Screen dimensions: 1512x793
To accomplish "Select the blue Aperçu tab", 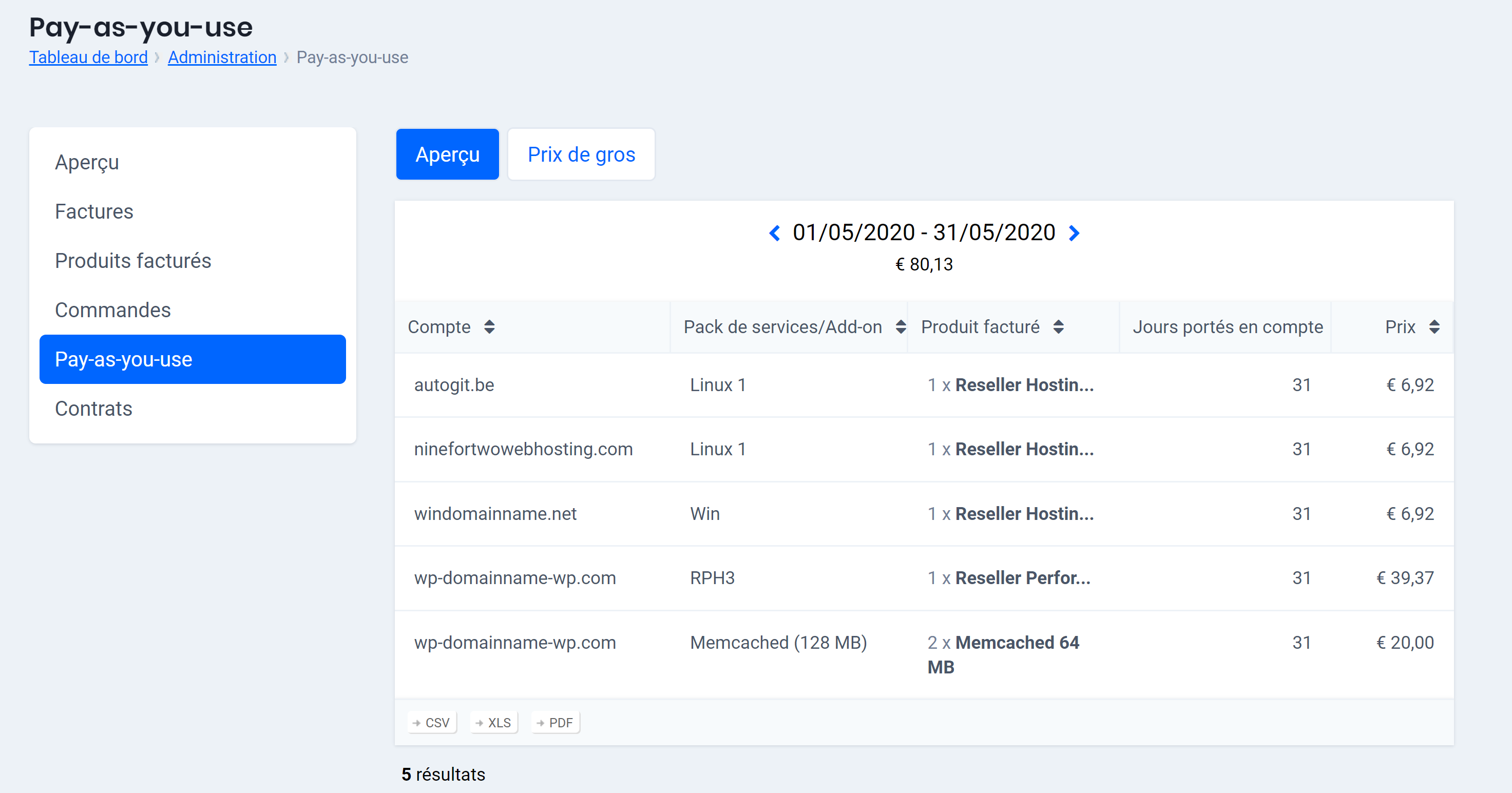I will pyautogui.click(x=447, y=154).
